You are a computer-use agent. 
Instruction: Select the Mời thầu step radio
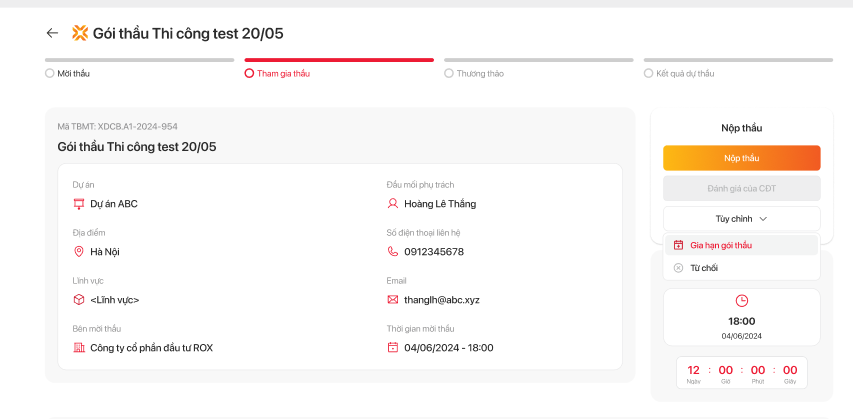point(50,73)
